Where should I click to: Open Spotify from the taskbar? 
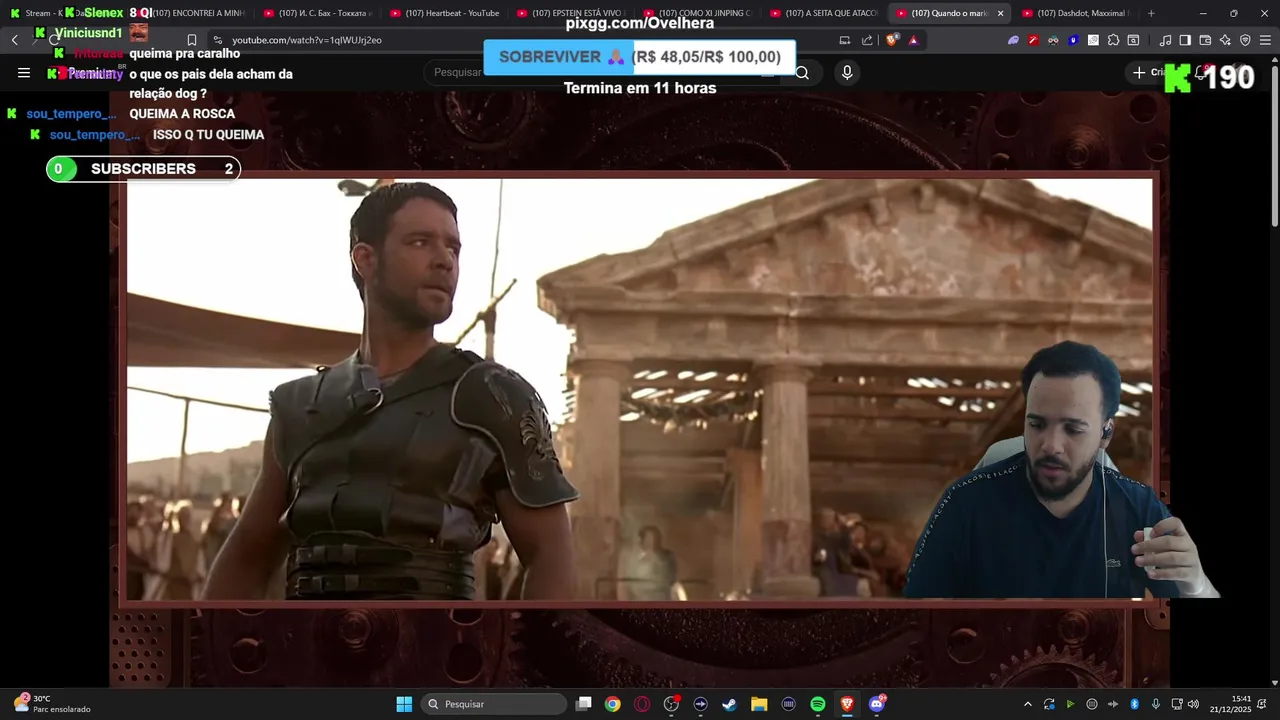click(x=818, y=704)
